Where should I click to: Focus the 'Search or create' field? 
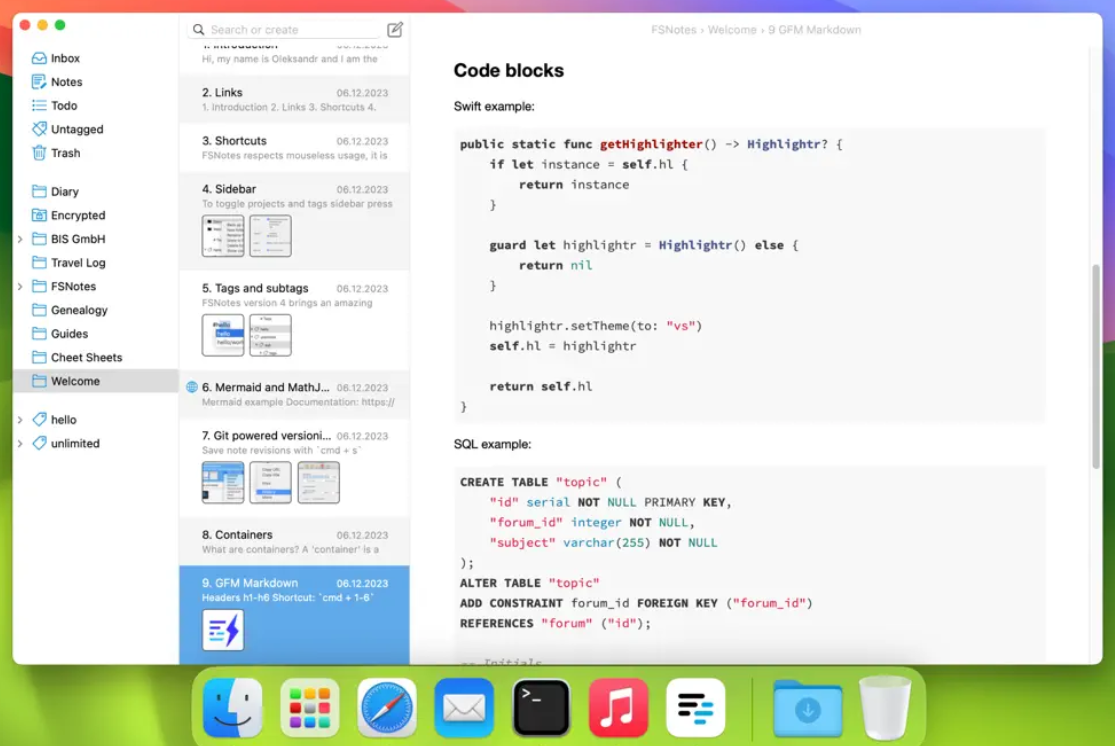pos(286,30)
